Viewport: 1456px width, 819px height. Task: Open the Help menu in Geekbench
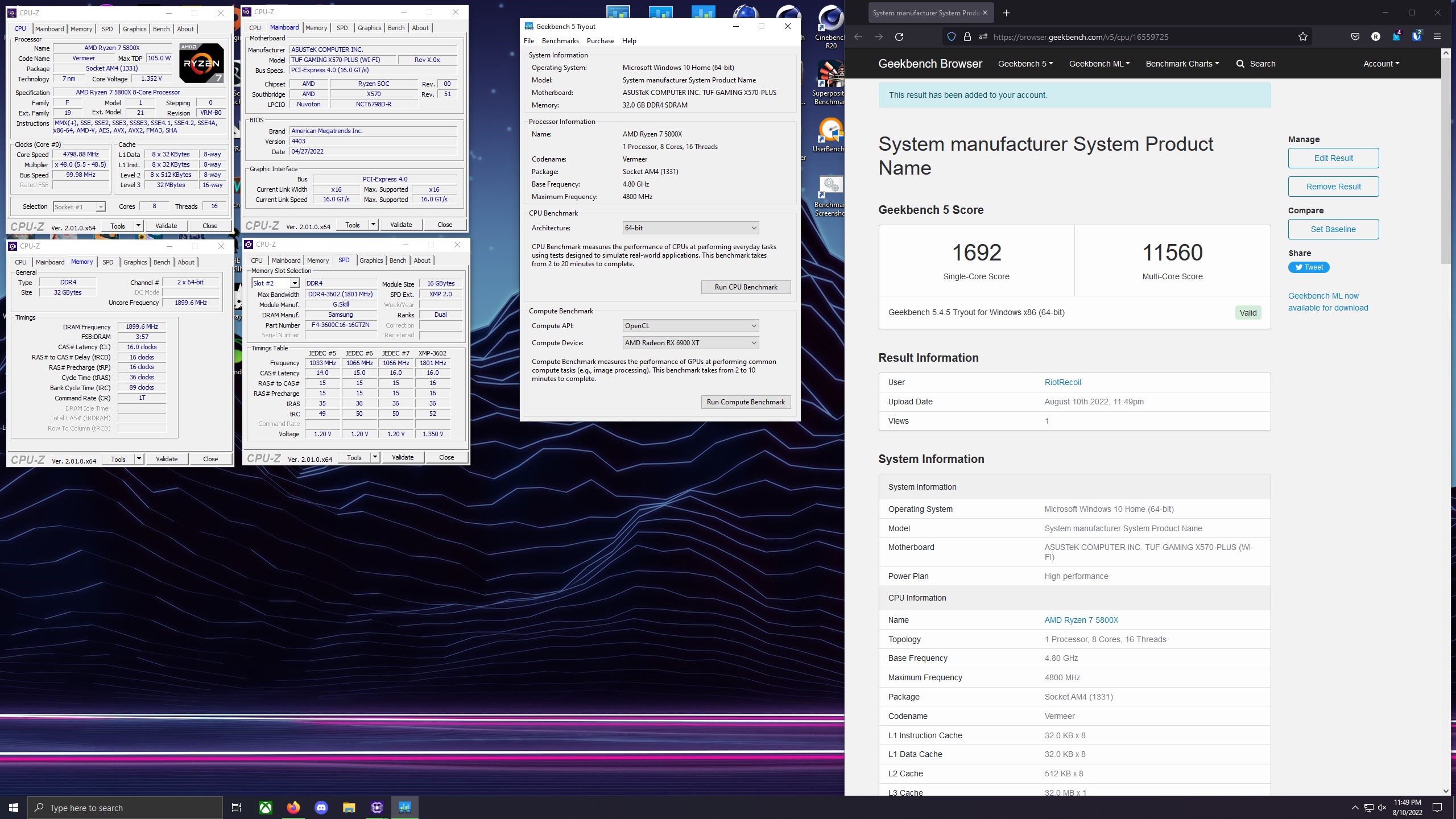click(629, 41)
